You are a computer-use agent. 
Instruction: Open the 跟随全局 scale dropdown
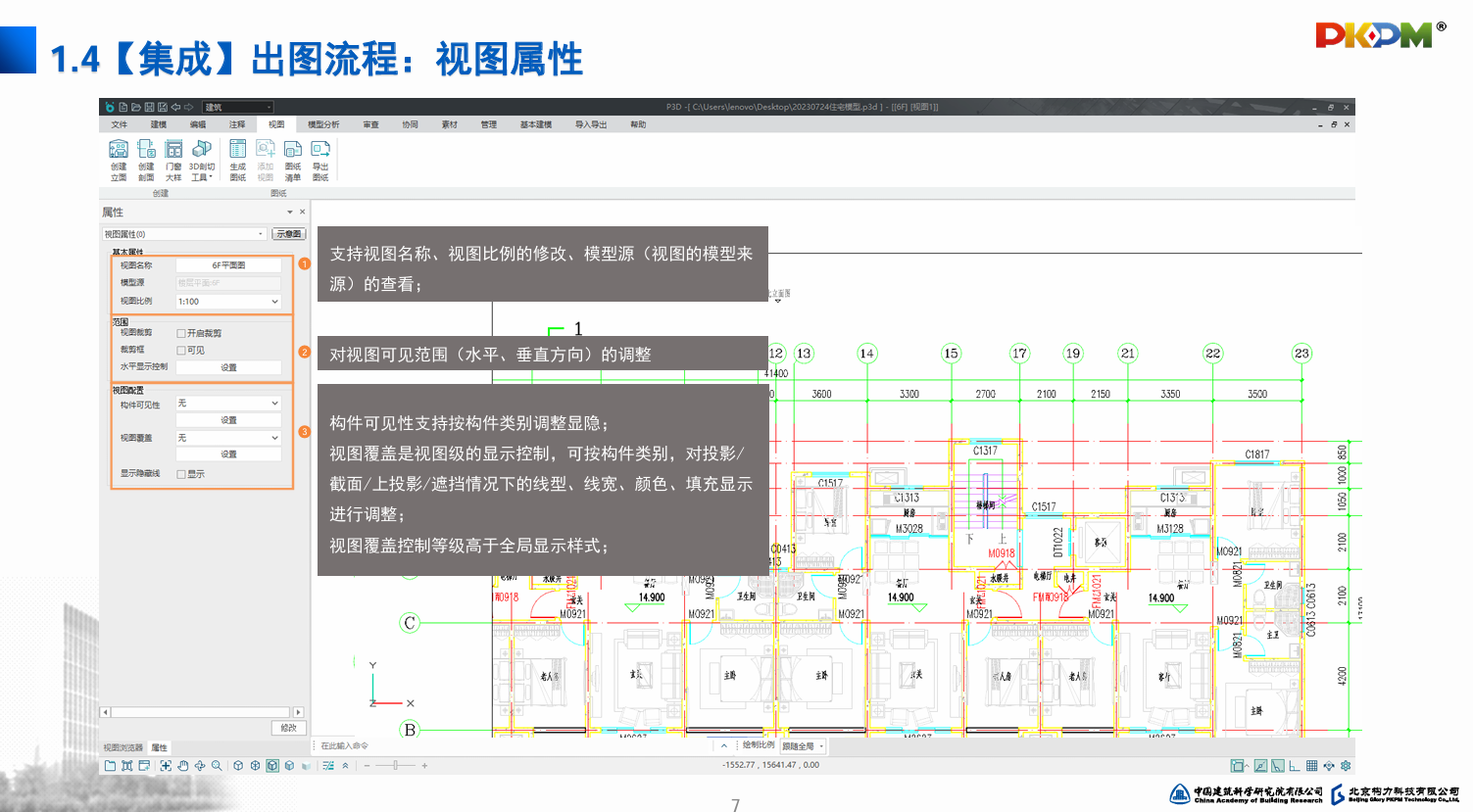tap(803, 746)
